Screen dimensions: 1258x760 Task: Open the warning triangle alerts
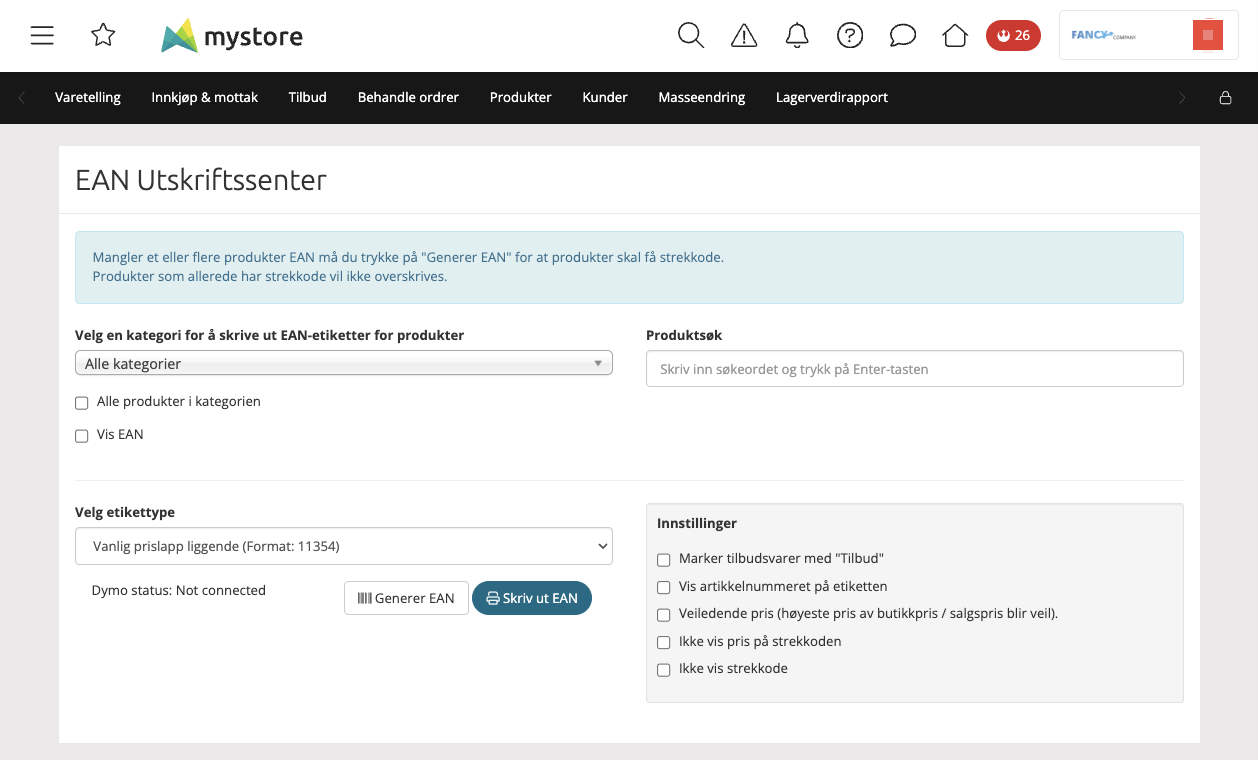tap(744, 36)
